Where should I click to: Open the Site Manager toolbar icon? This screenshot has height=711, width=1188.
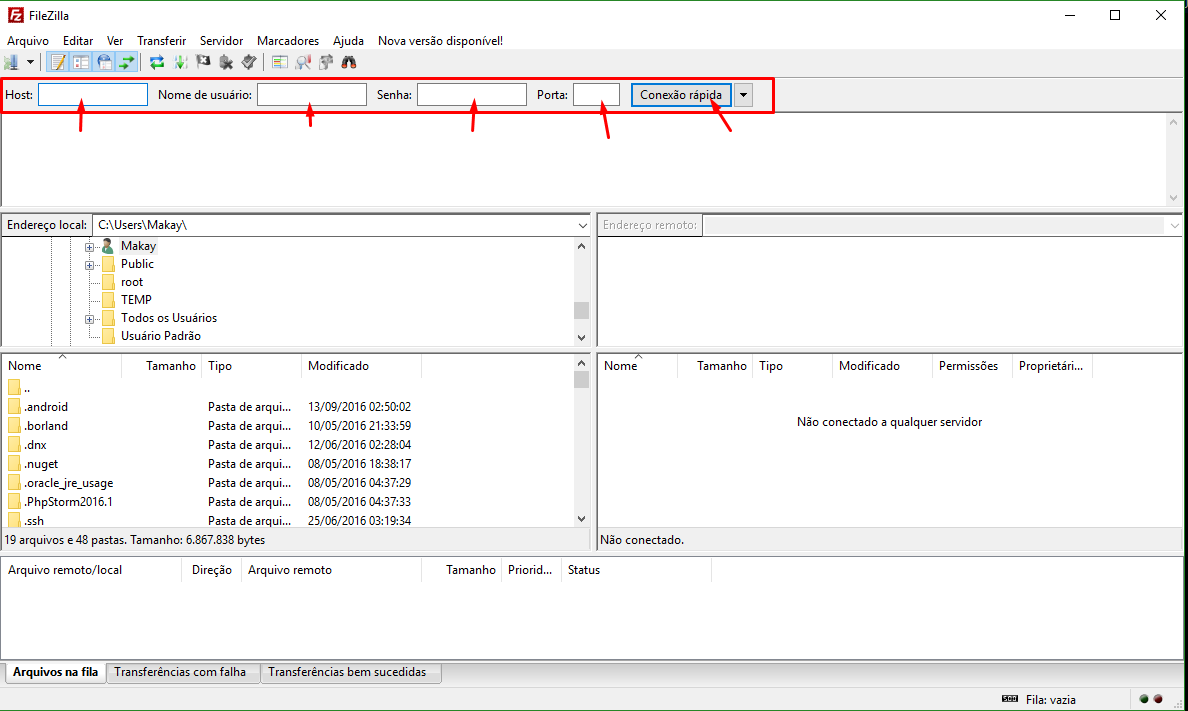pos(12,62)
